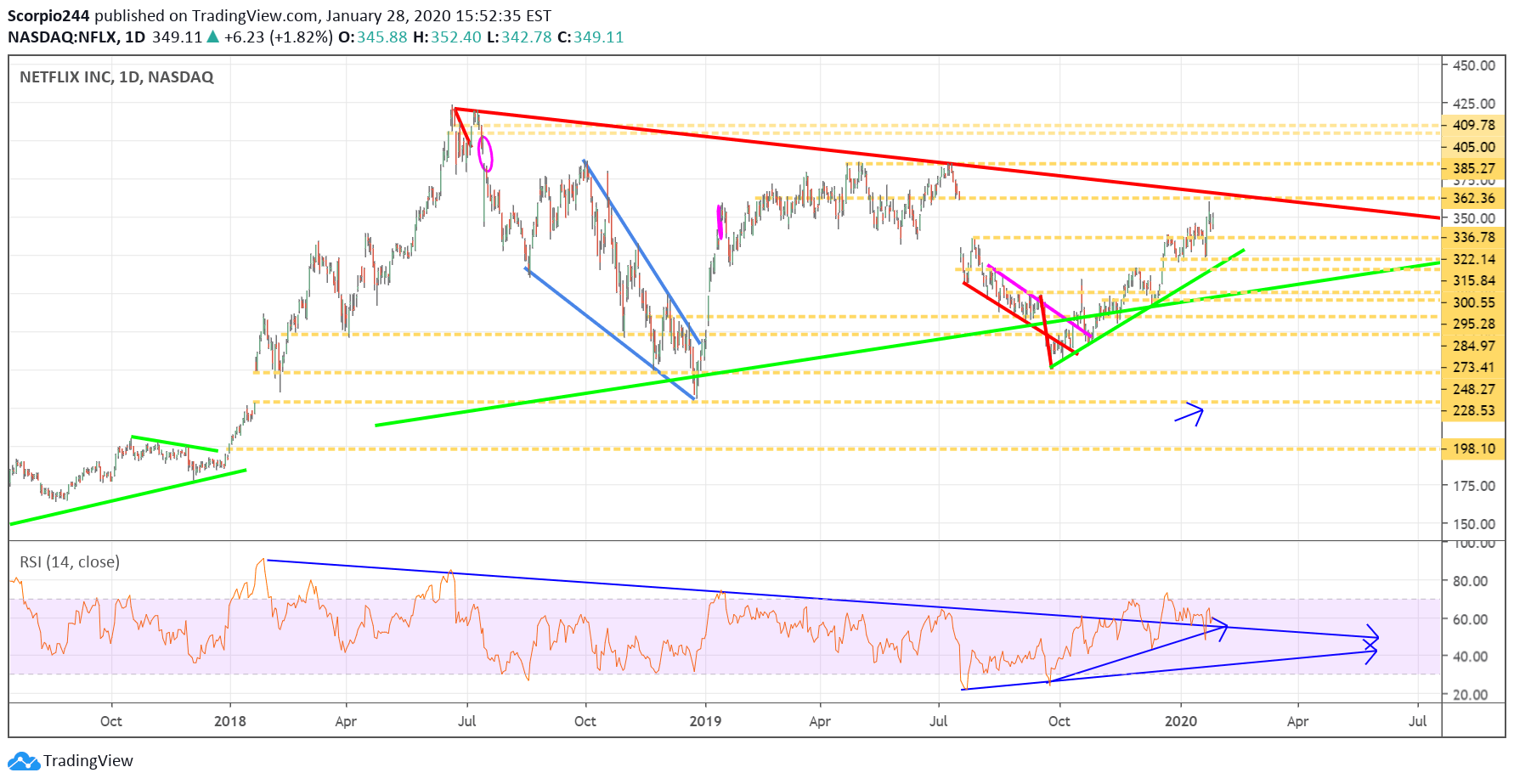Screen dimensions: 1514x784
Task: Select the 336.78 price level label
Action: (x=1473, y=237)
